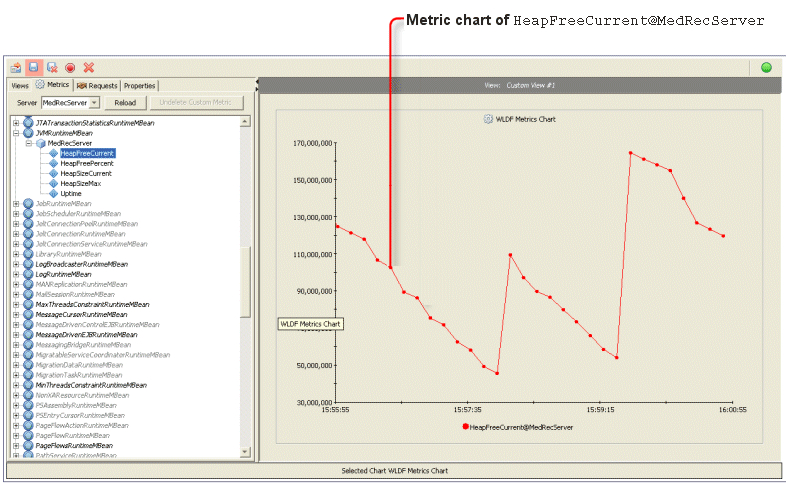Expand the NonXAResourceRuntimeMBean node

click(x=16, y=395)
